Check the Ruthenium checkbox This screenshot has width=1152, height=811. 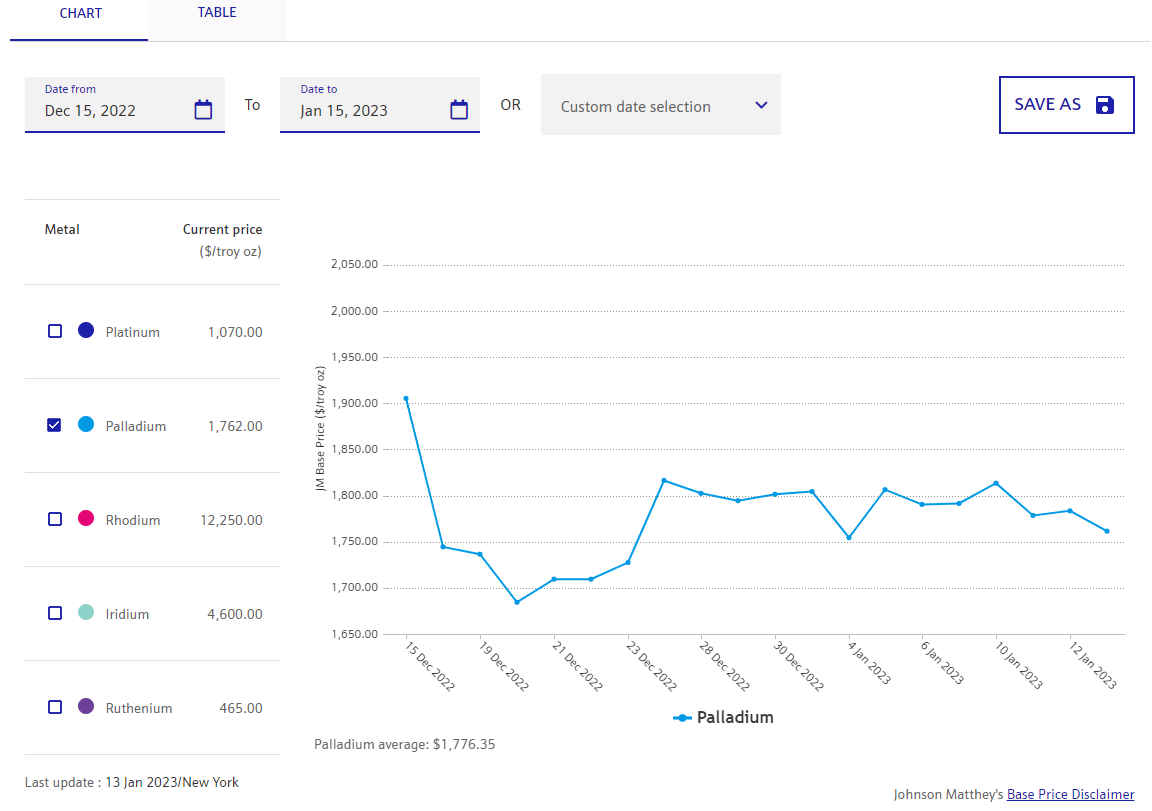pos(55,707)
